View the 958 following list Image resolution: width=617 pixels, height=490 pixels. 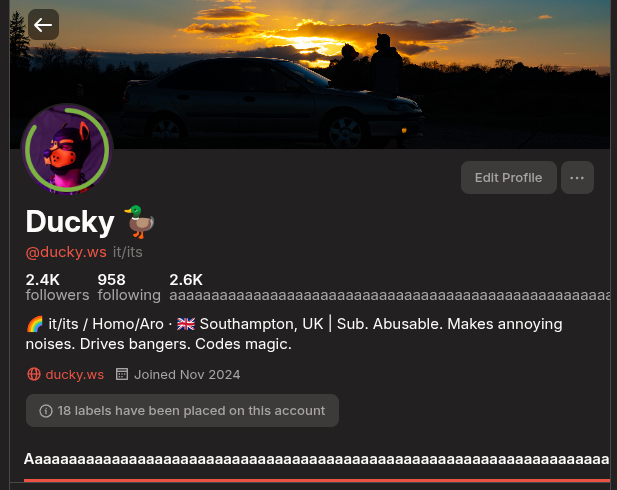129,287
